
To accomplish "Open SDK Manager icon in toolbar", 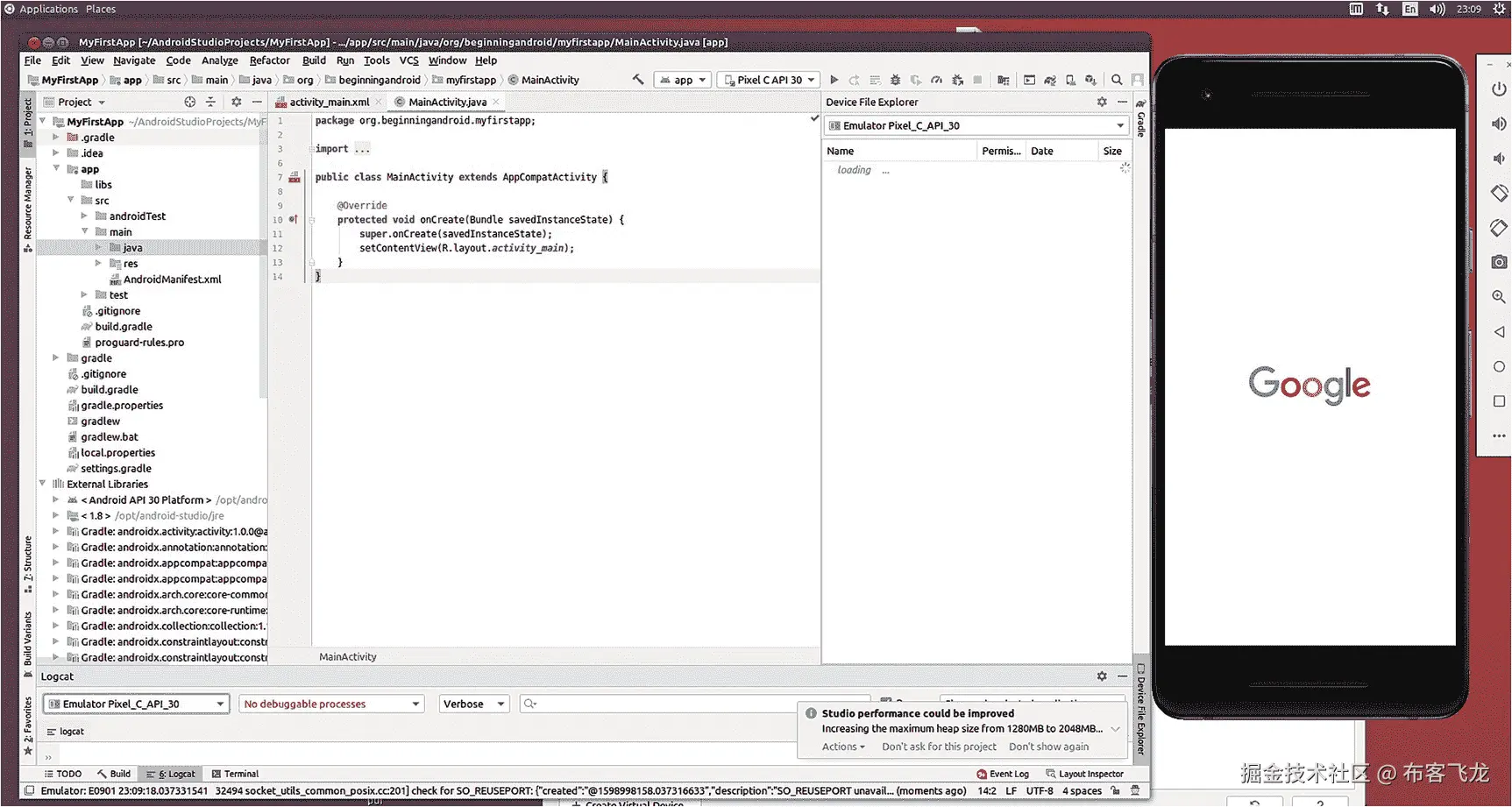I will tap(1090, 80).
